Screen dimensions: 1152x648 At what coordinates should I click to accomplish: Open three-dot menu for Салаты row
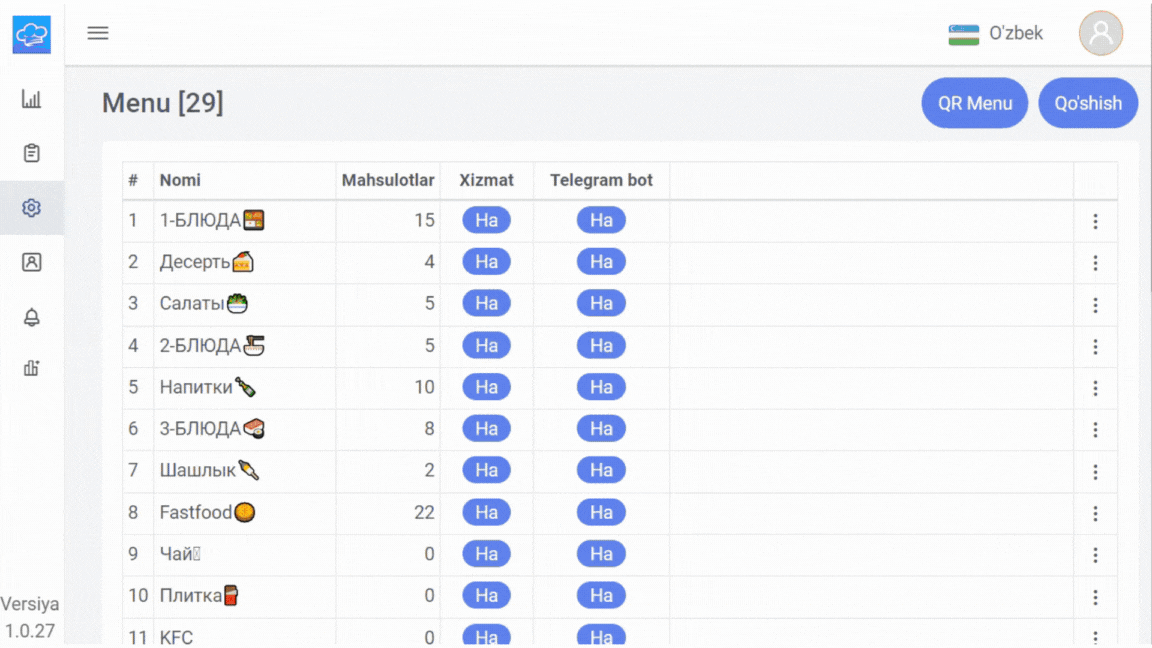click(x=1095, y=305)
